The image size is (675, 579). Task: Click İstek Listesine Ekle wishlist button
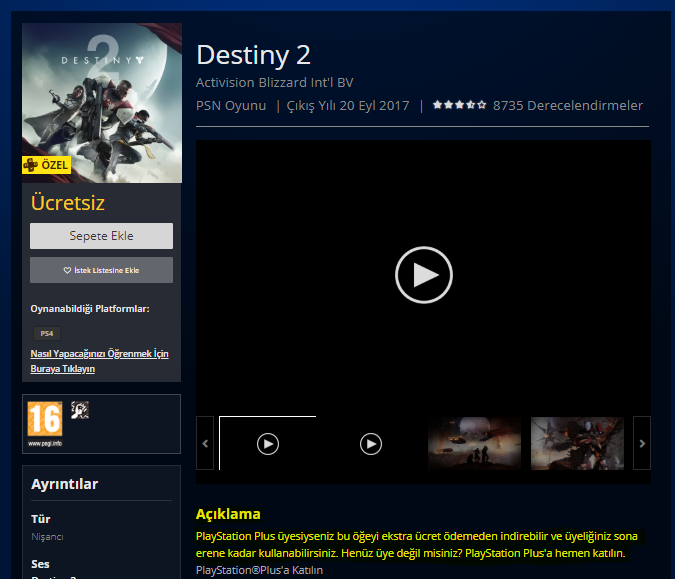(102, 270)
